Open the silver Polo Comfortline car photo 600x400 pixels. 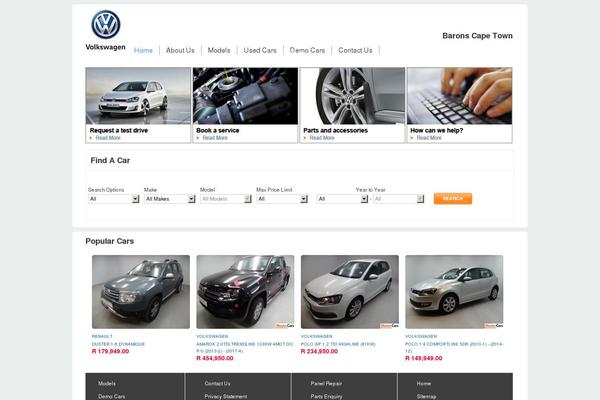[454, 292]
